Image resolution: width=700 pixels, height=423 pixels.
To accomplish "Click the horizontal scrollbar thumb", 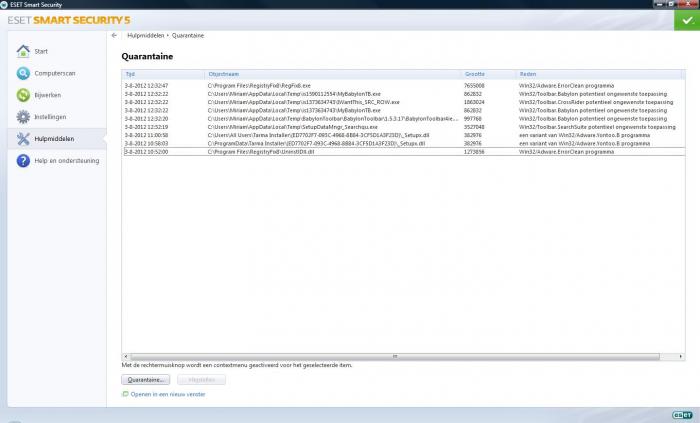I will coord(395,357).
